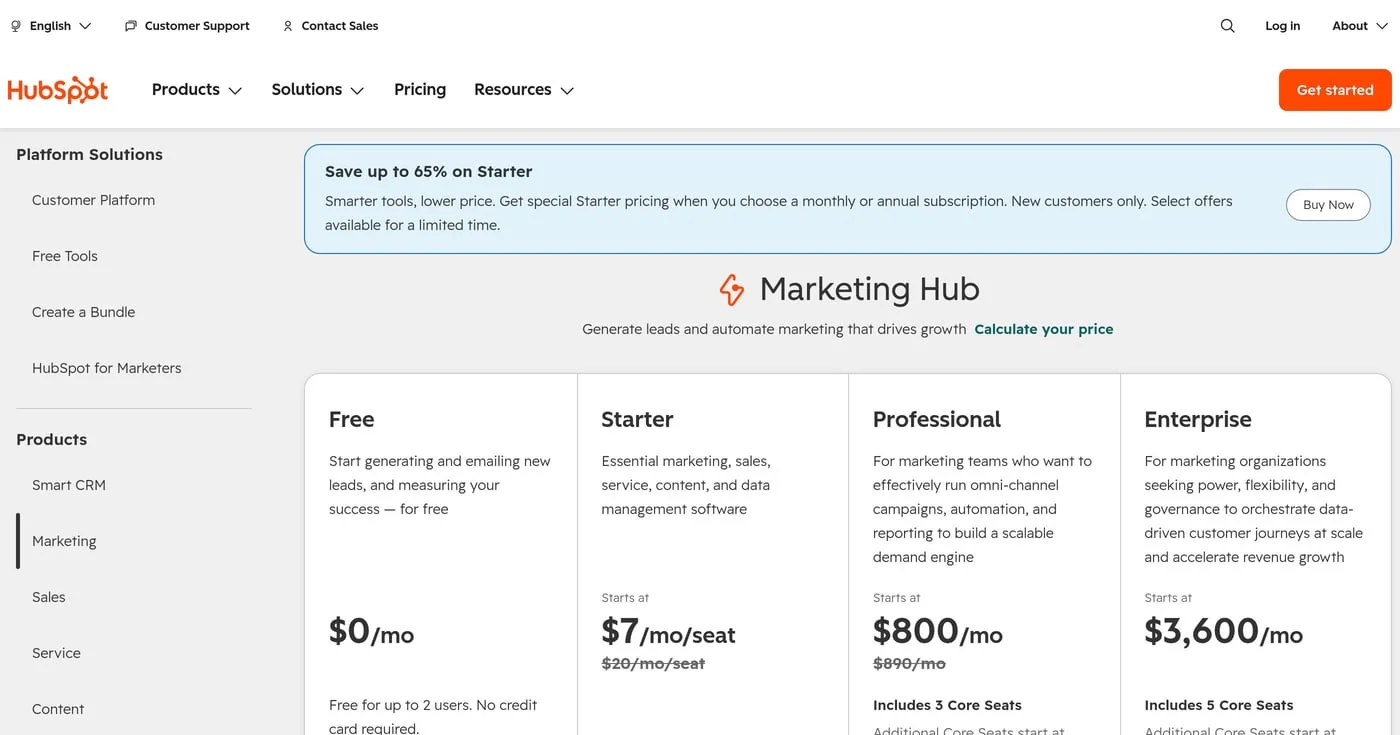Click the Starter plan heading
Screen dimensions: 1400x735
tap(637, 419)
